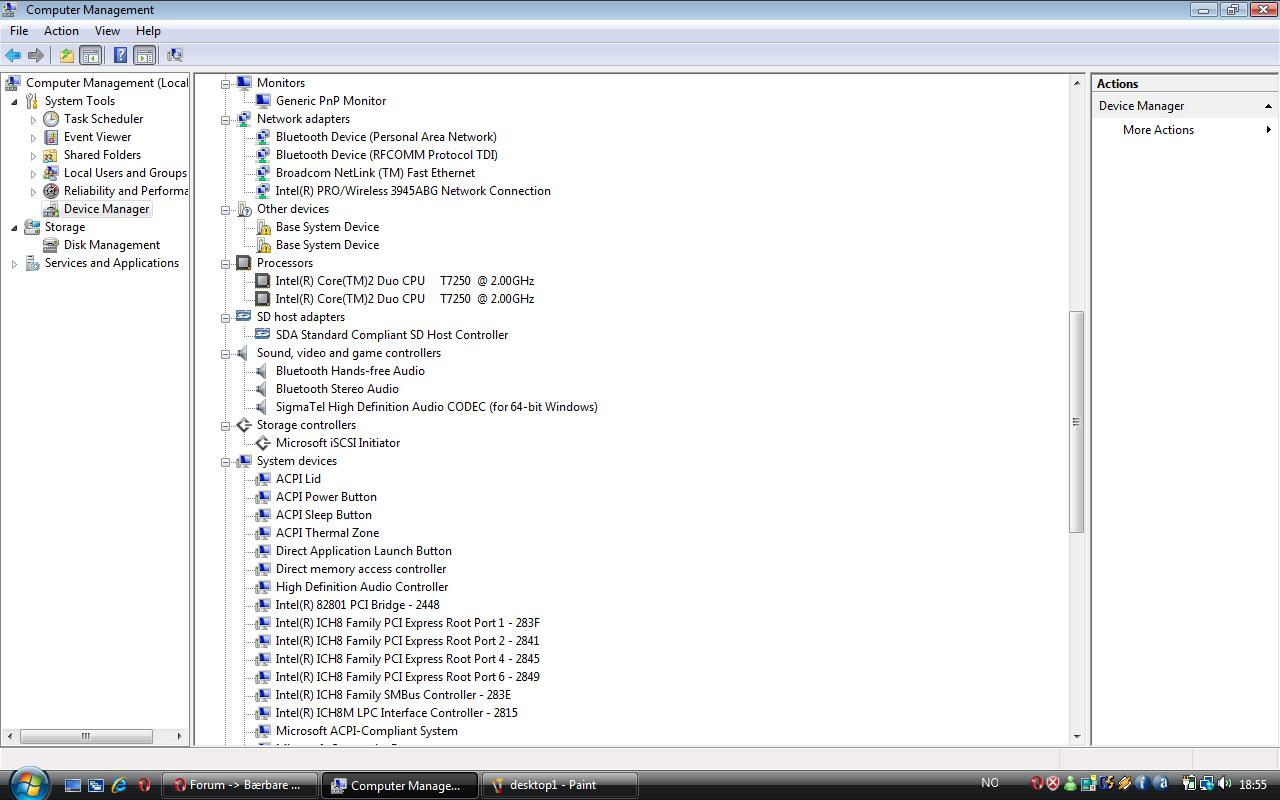
Task: Click the device list scroll-down arrow
Action: pos(1077,737)
